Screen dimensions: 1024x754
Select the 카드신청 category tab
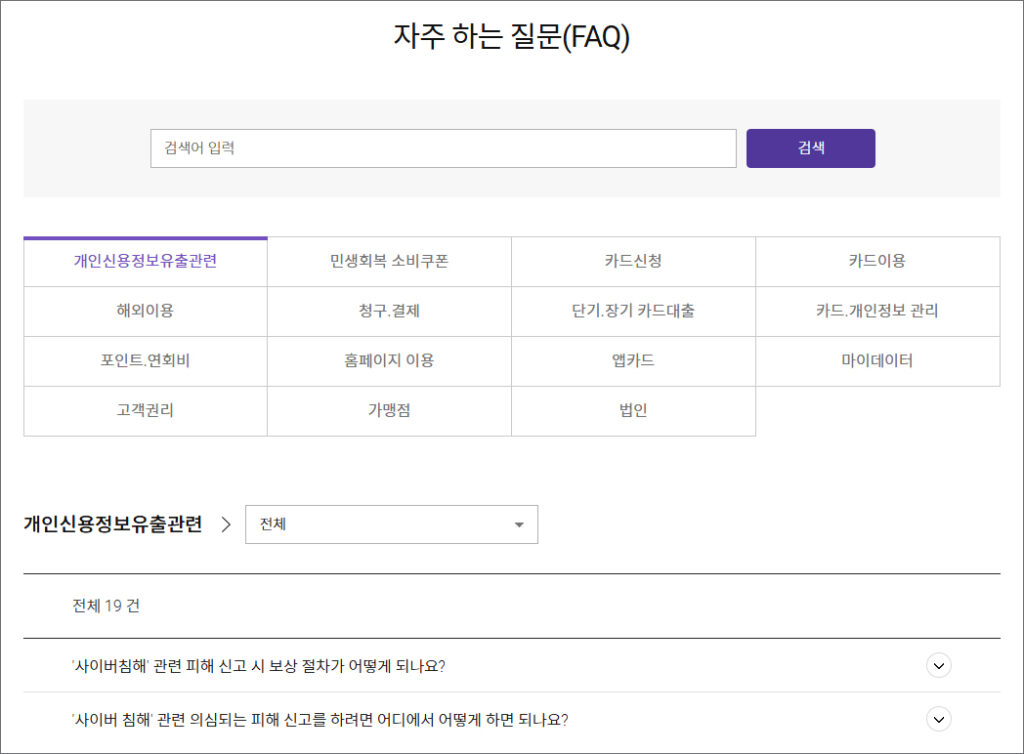point(633,261)
